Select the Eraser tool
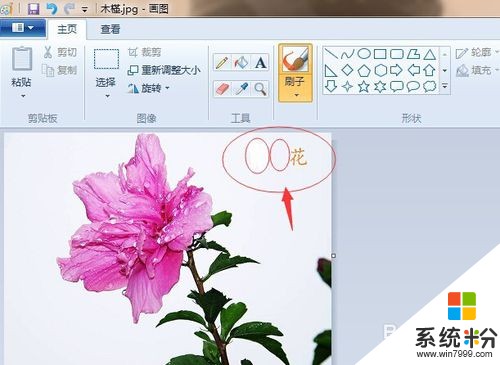Viewport: 500px width, 365px height. click(x=222, y=89)
